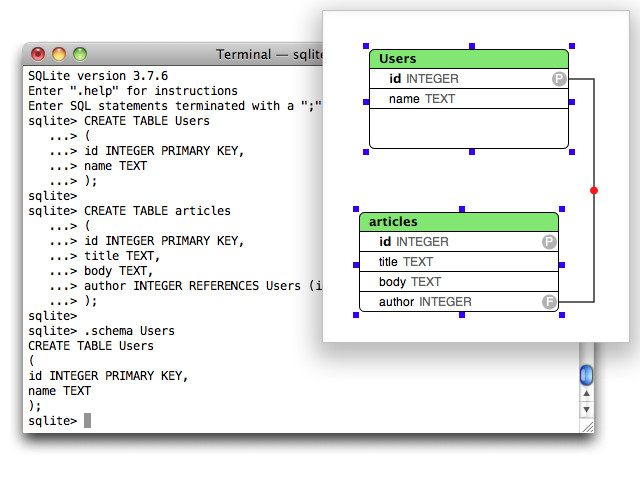Click 'Enter ".help" for instructions' line

[x=133, y=91]
